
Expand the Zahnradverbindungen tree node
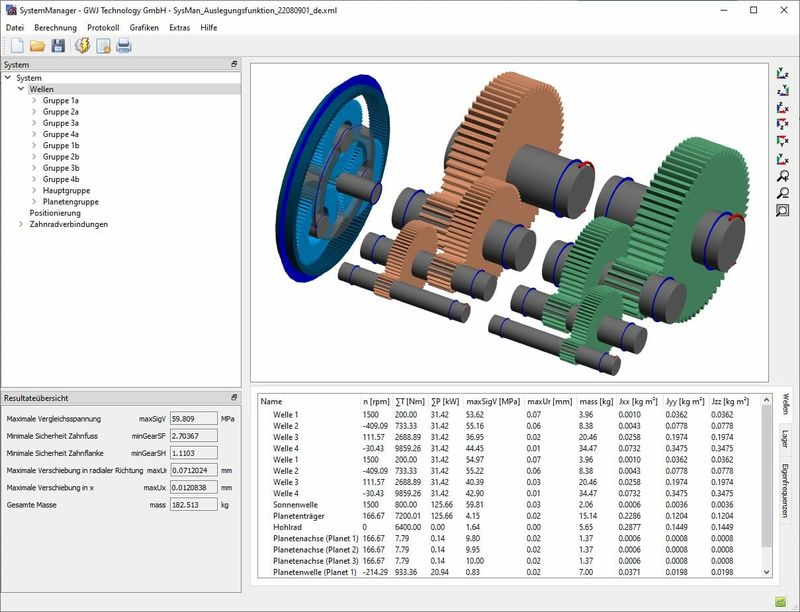[x=21, y=225]
